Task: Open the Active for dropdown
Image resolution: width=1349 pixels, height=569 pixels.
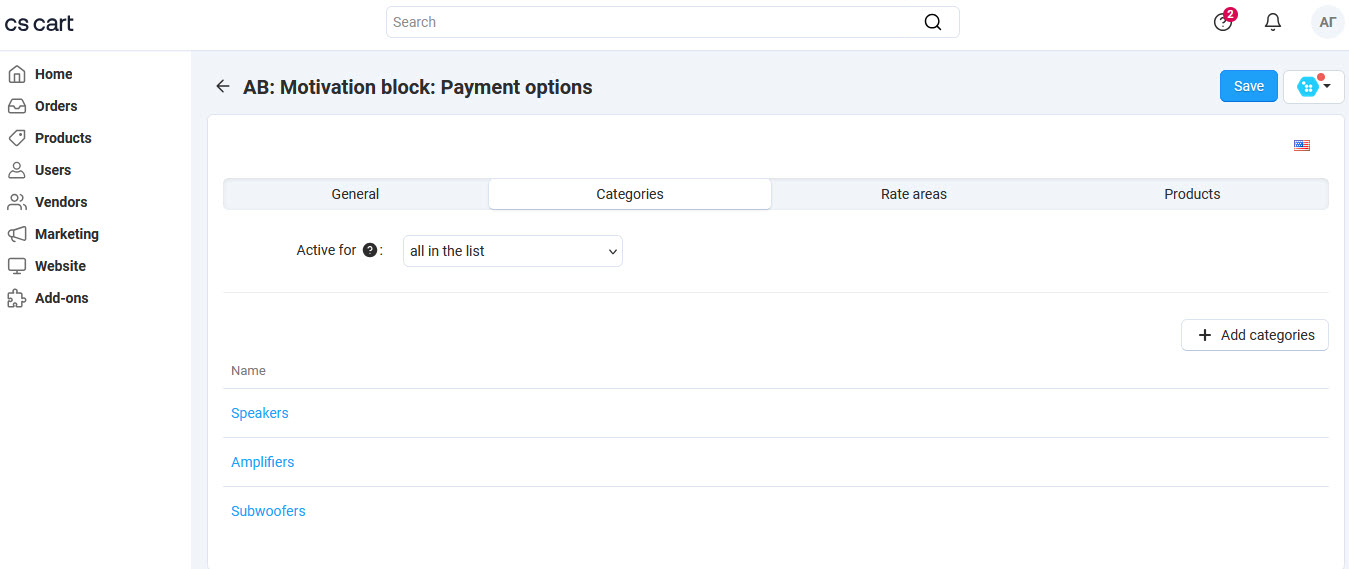Action: (x=512, y=251)
